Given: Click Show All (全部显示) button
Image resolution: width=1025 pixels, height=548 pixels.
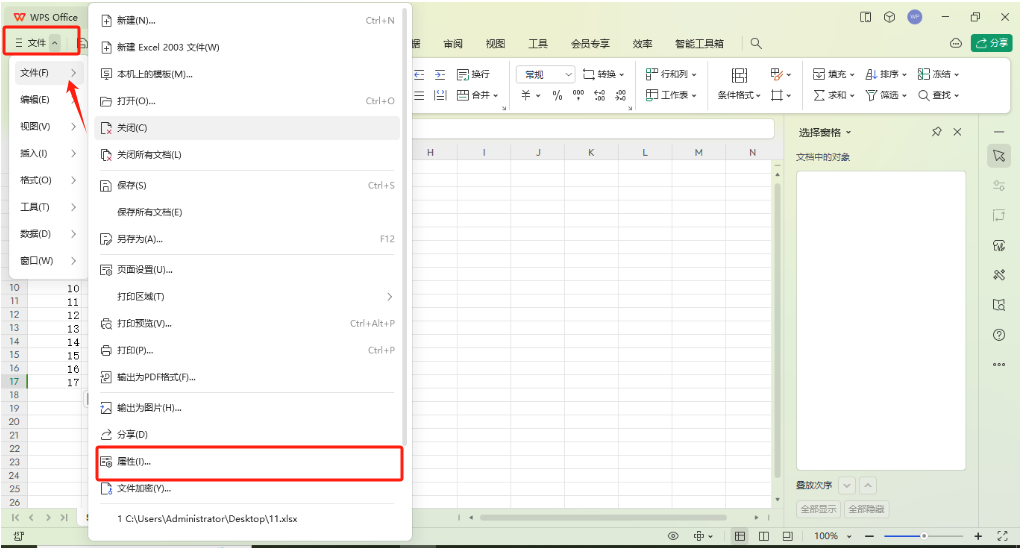Looking at the screenshot, I should 818,509.
